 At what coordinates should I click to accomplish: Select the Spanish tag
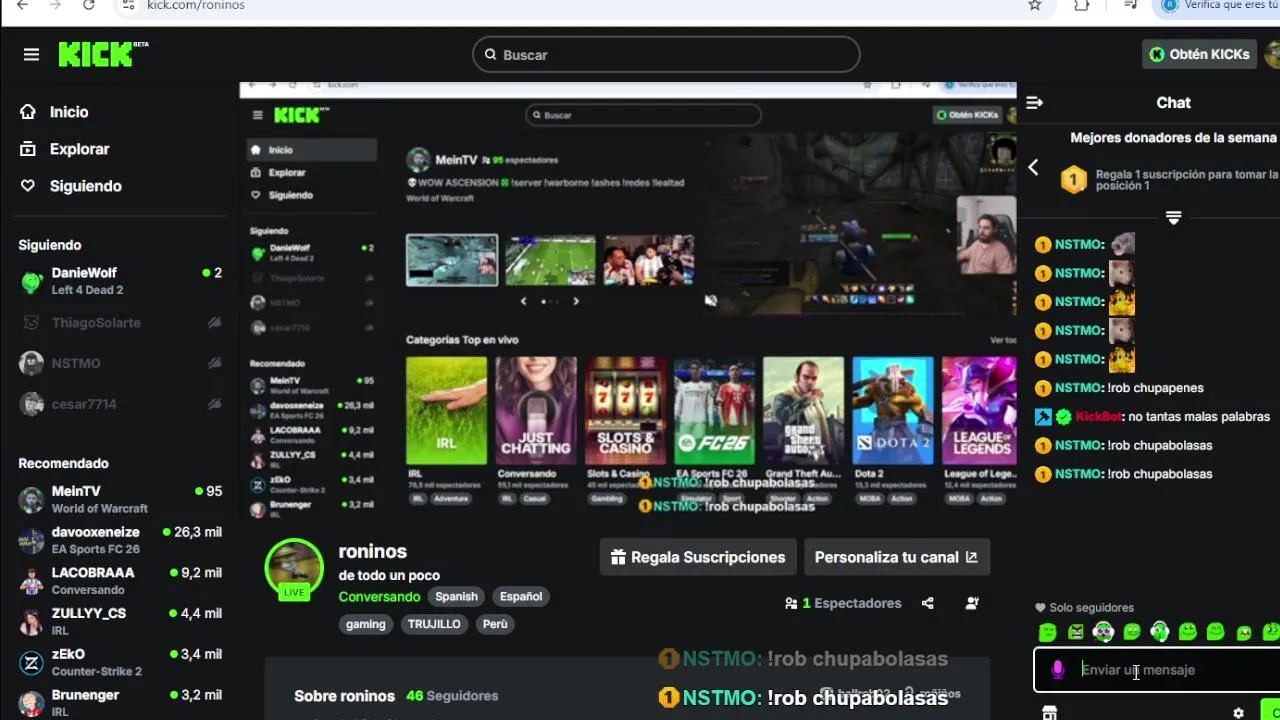pyautogui.click(x=456, y=596)
